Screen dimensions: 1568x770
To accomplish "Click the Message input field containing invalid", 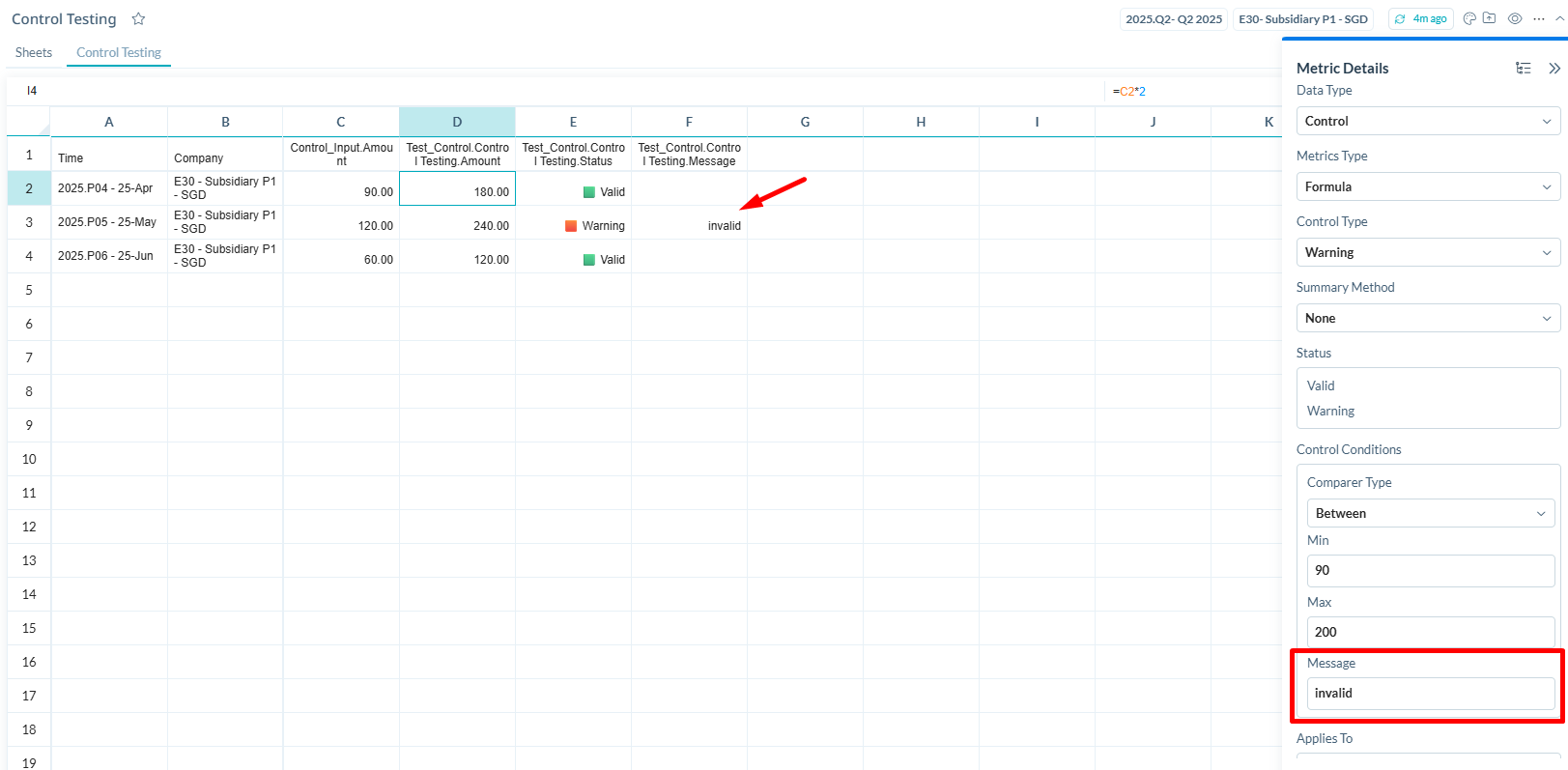I will click(1430, 693).
